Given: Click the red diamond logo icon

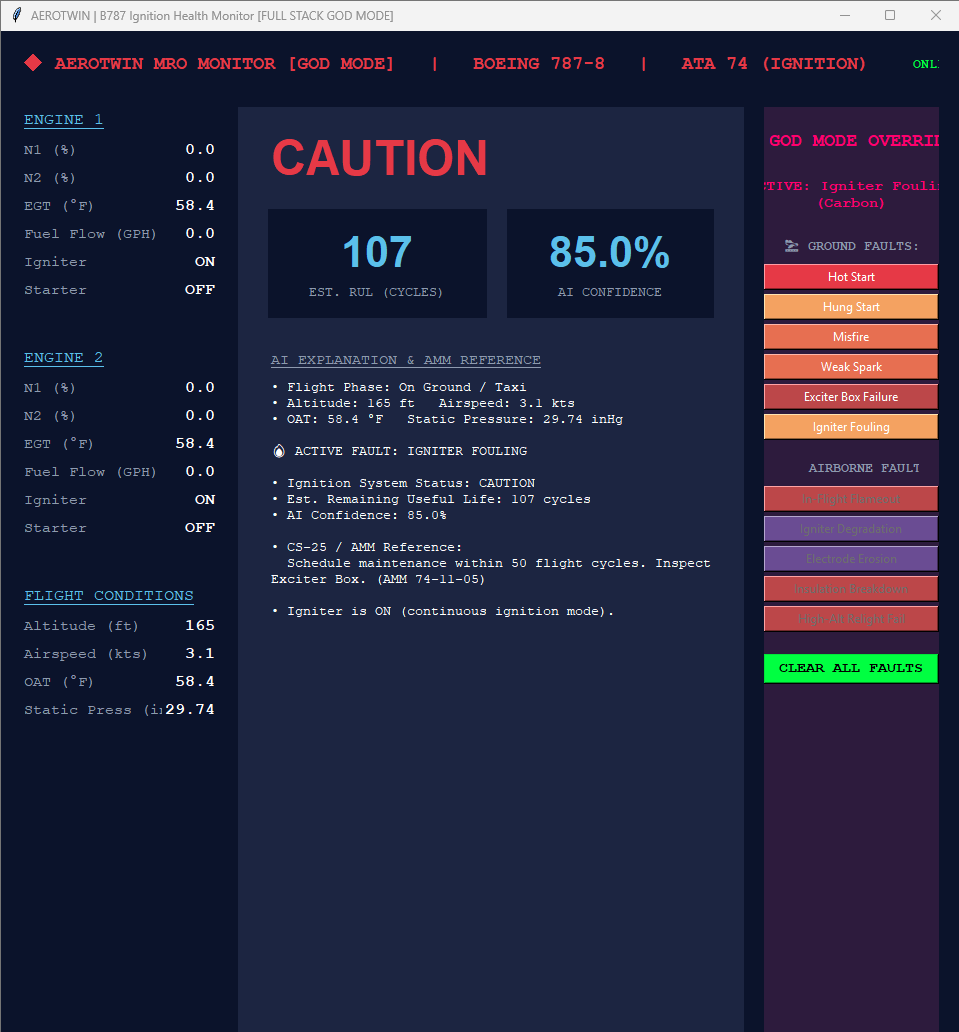Looking at the screenshot, I should point(33,63).
